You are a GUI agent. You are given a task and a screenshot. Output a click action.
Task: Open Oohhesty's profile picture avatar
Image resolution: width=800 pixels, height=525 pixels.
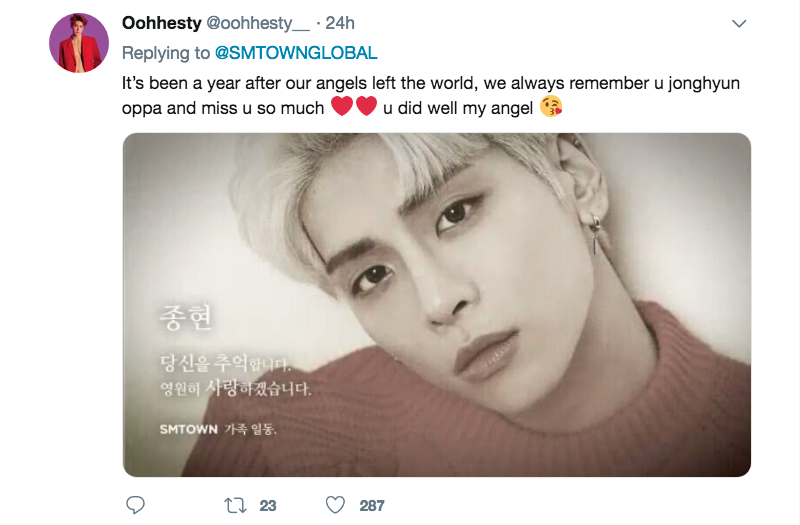pyautogui.click(x=79, y=43)
